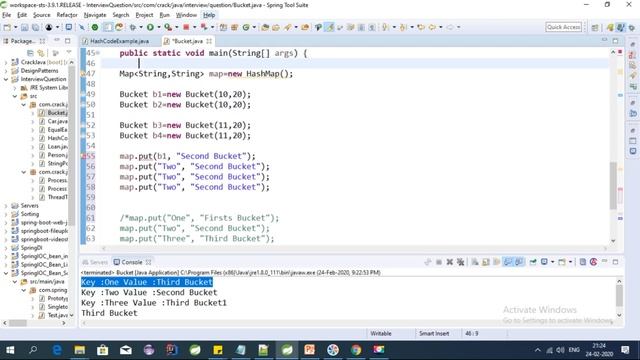Viewport: 640px width, 360px height.
Task: Collapse the main method fold on line 45
Action: click(98, 53)
